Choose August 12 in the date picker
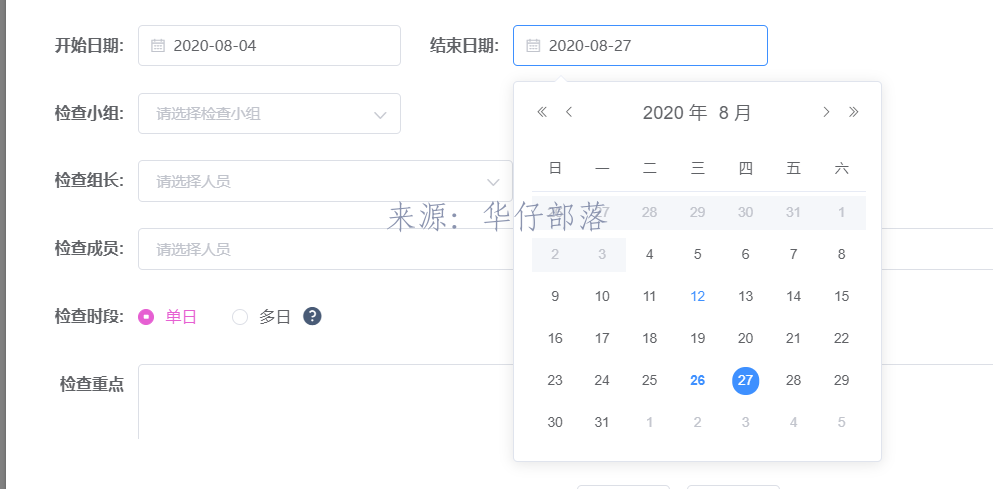 coord(697,296)
